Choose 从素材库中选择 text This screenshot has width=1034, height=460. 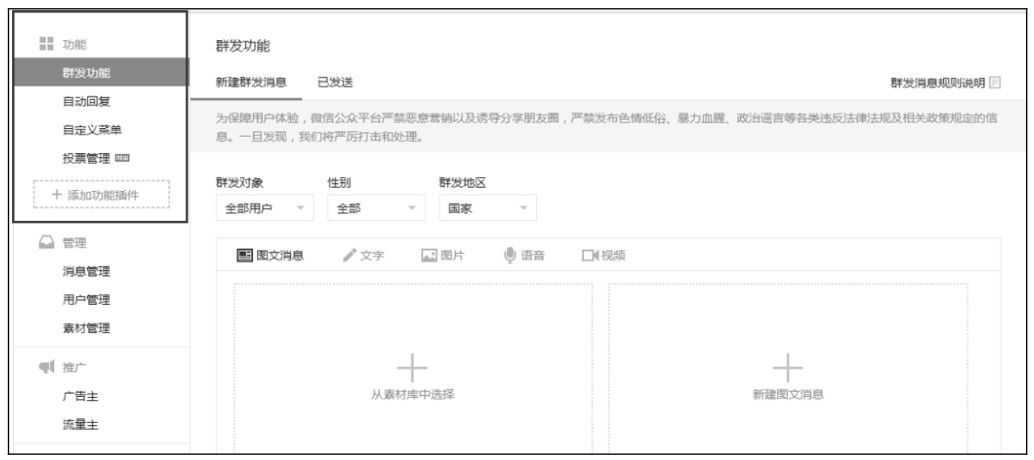[x=412, y=395]
